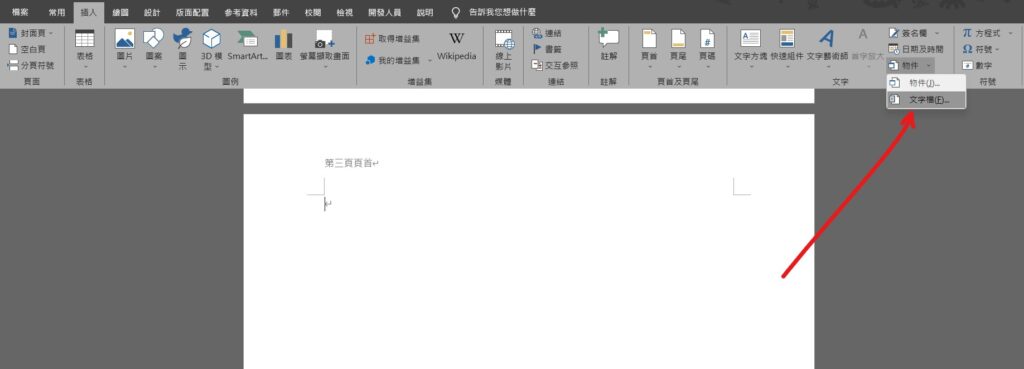
Task: Open Quick Parts (快速組件)
Action: [787, 49]
